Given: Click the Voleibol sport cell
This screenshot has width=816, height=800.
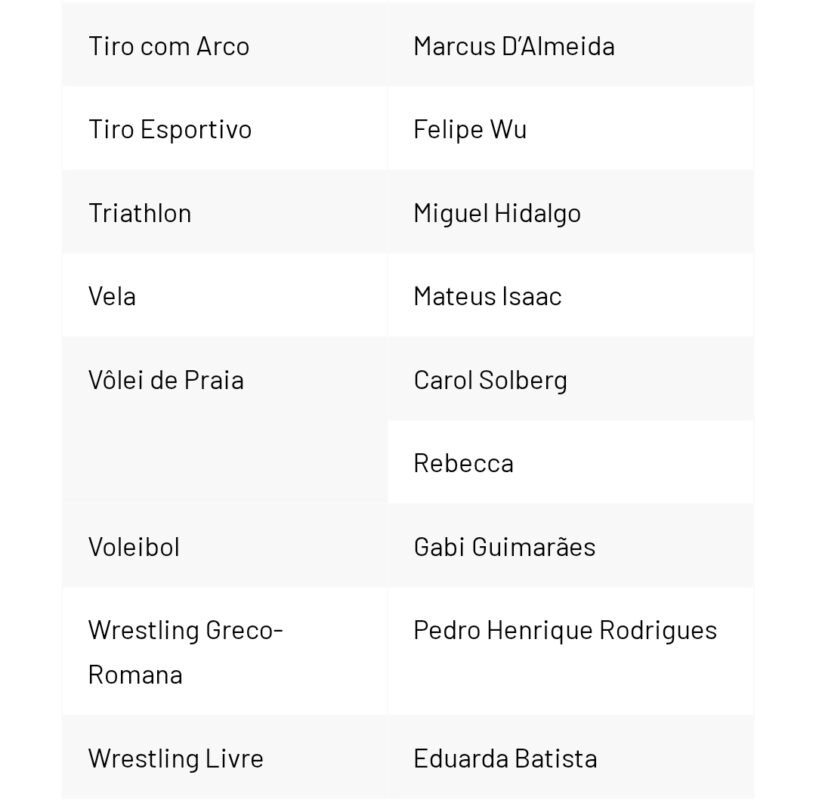Looking at the screenshot, I should (x=134, y=547).
